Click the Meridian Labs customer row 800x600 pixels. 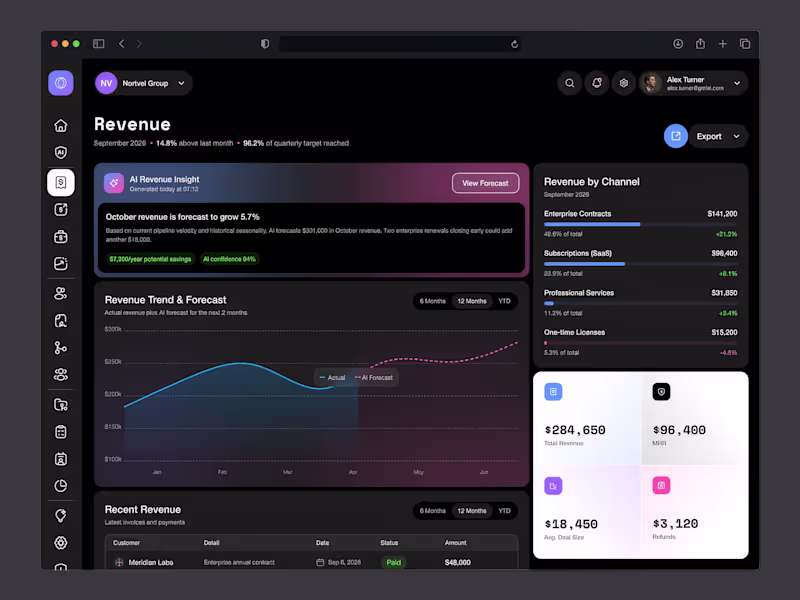coord(311,562)
